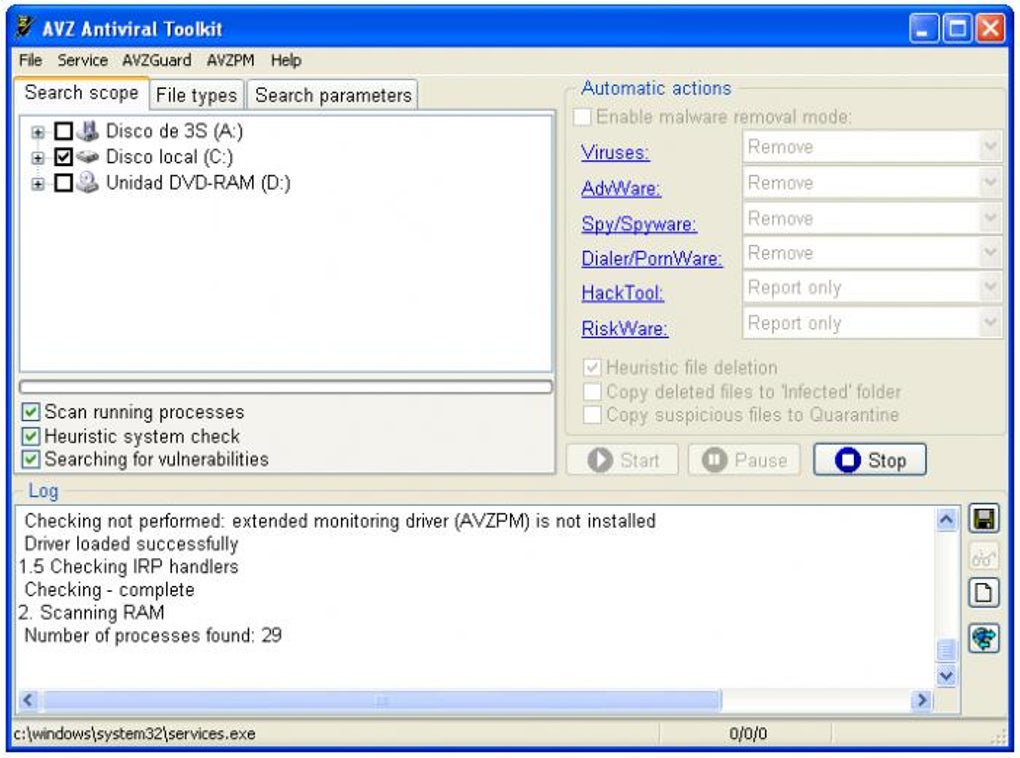Click the log vertical scrollbar thumb
The image size is (1020, 758).
tap(946, 650)
